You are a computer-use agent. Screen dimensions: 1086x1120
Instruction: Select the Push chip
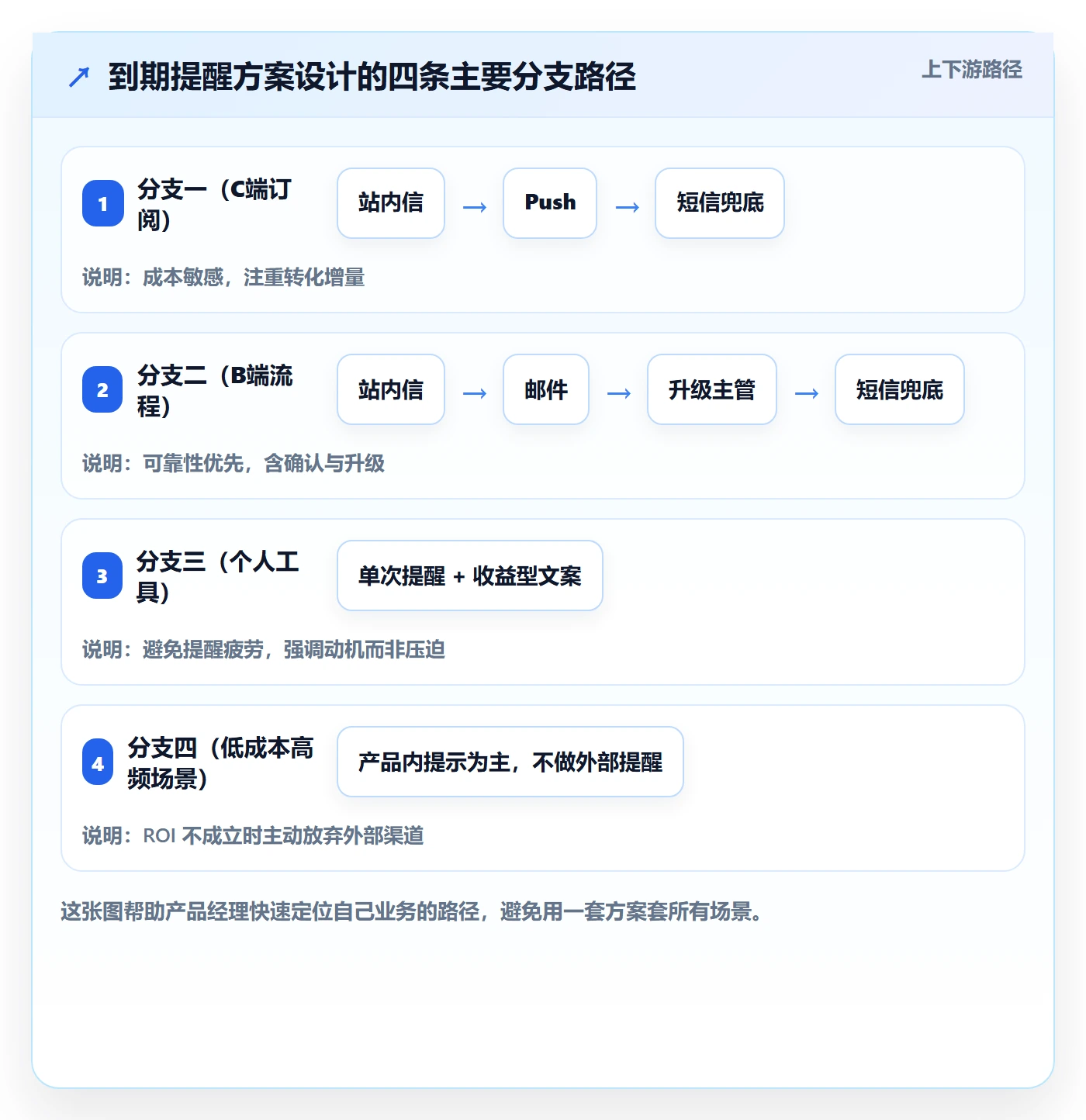tap(550, 203)
